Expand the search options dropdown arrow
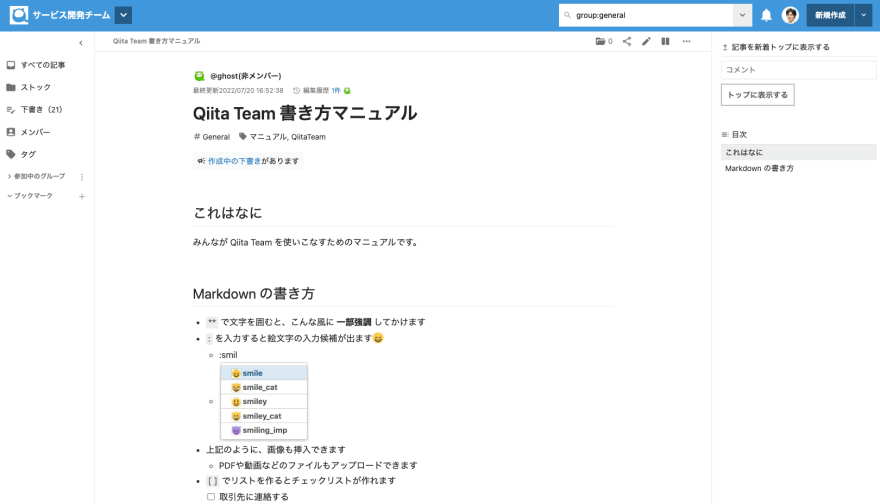 pyautogui.click(x=742, y=15)
